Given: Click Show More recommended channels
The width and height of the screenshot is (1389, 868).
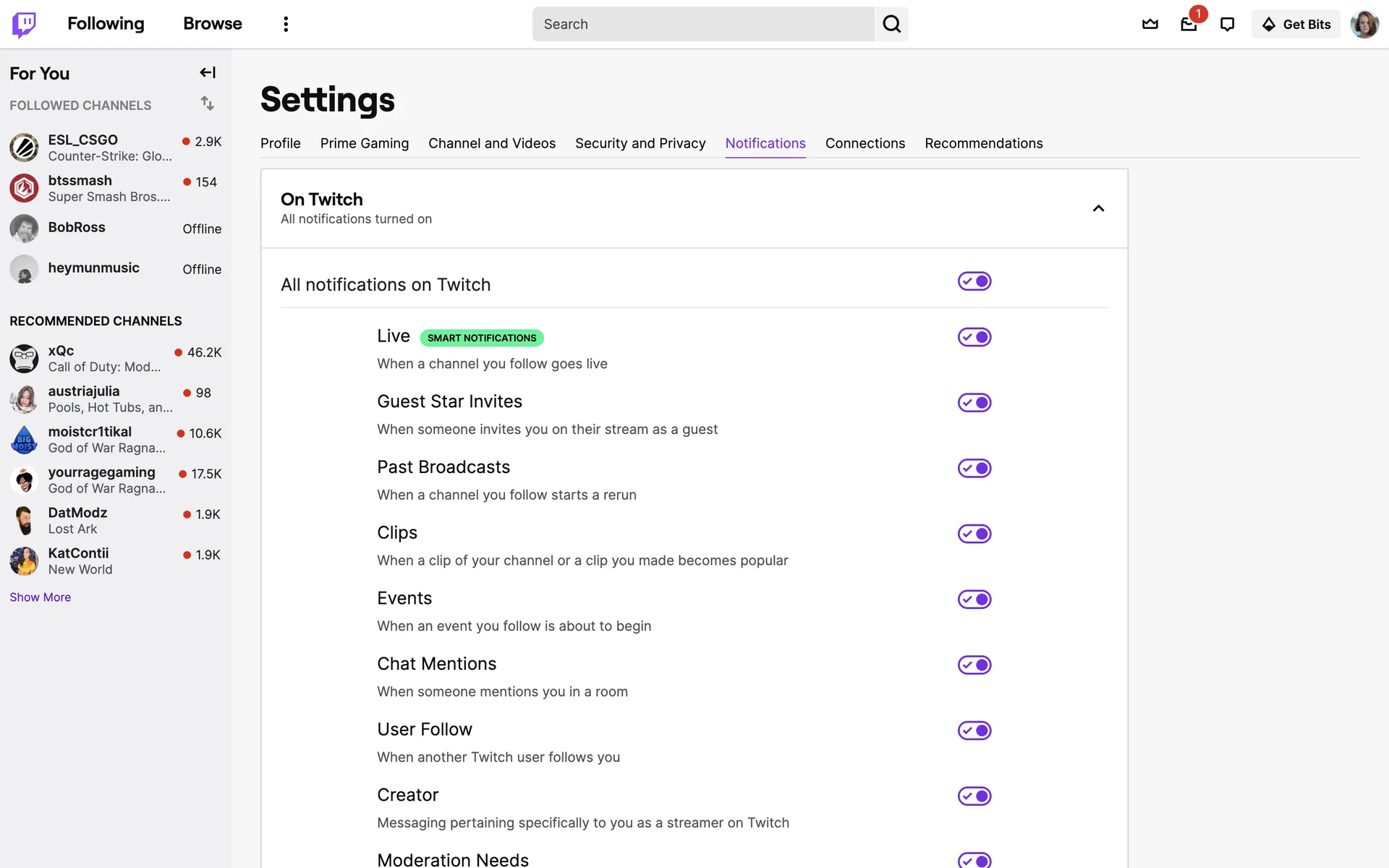Looking at the screenshot, I should [x=41, y=597].
